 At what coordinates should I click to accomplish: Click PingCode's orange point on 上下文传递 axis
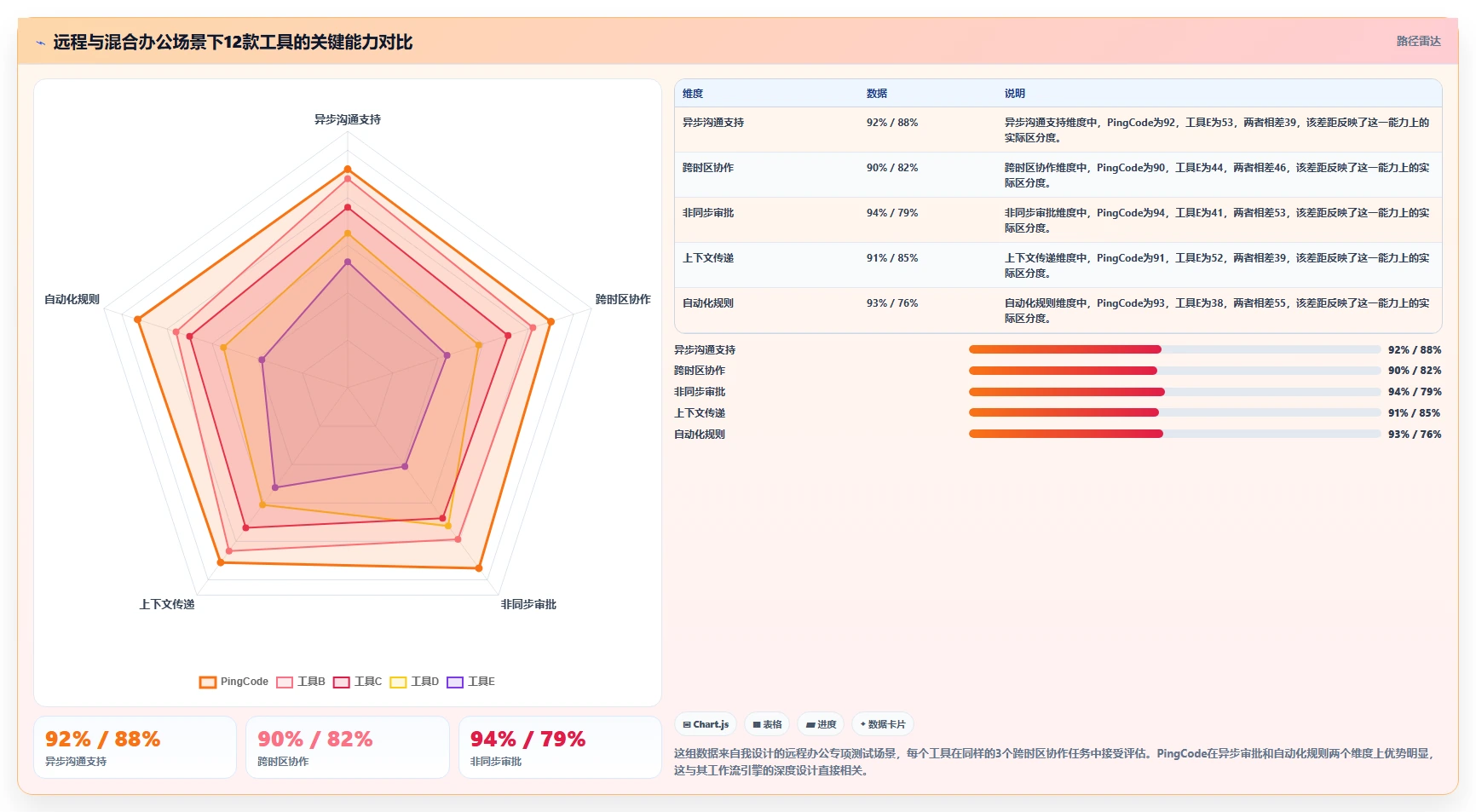221,562
